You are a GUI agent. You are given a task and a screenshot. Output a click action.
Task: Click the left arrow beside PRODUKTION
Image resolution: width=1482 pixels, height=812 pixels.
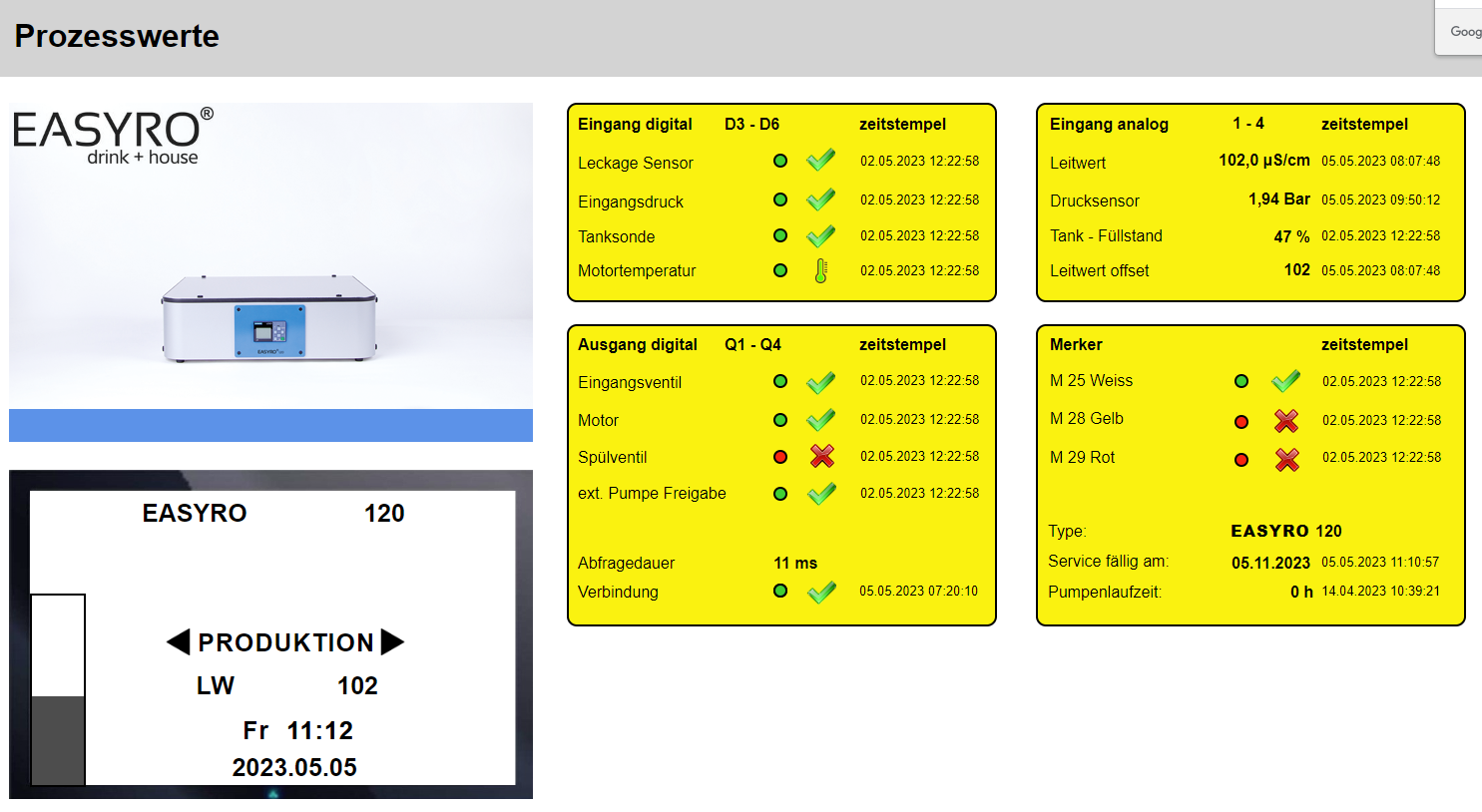pyautogui.click(x=178, y=641)
